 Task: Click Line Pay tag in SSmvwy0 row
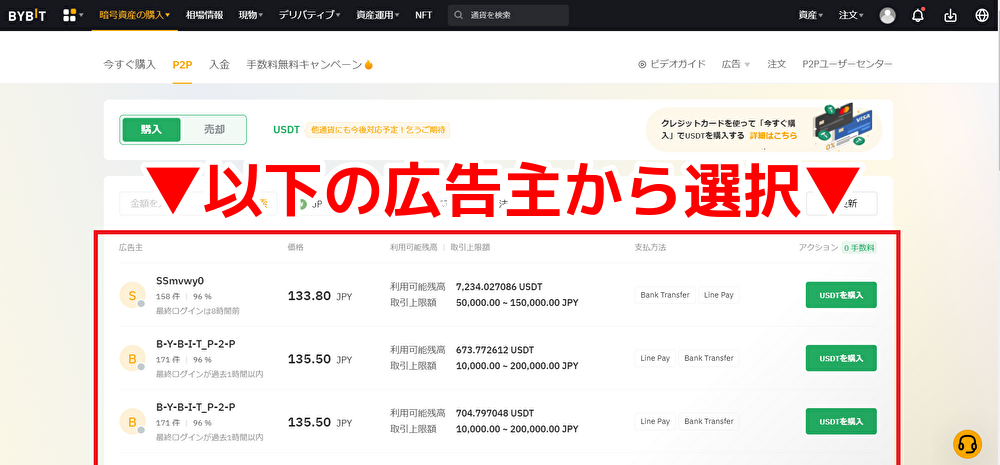[719, 295]
